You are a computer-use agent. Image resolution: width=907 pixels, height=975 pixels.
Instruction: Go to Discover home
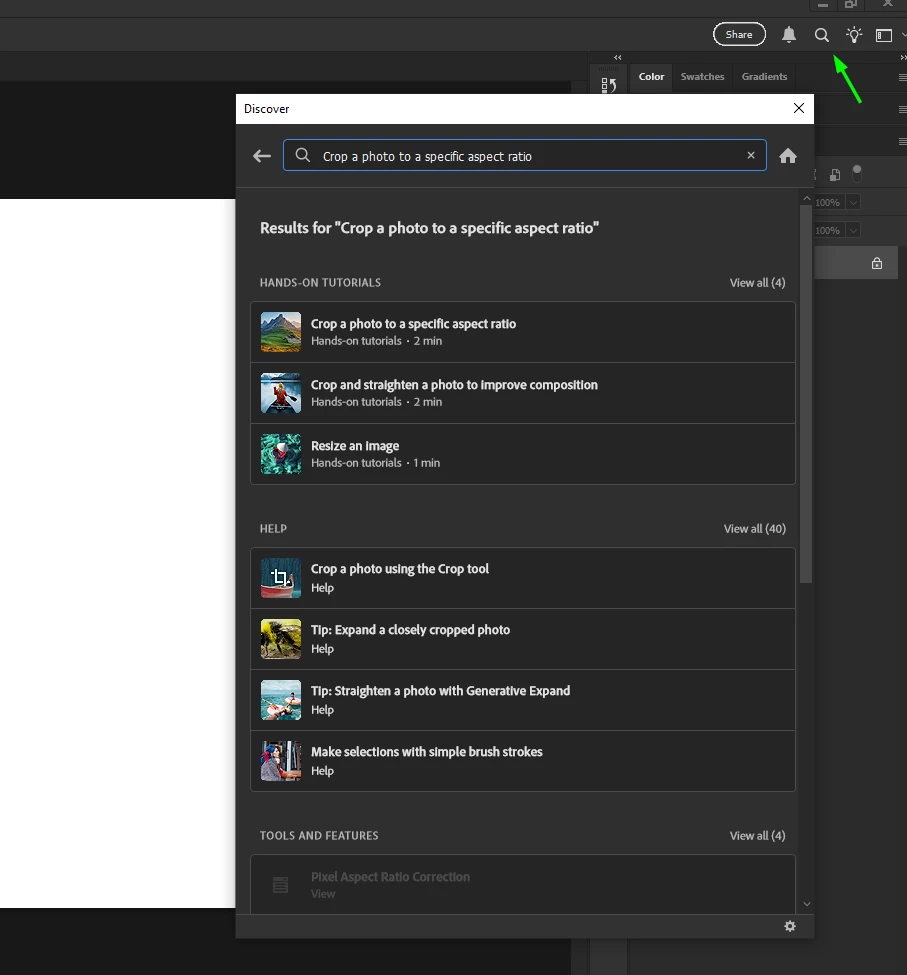788,155
